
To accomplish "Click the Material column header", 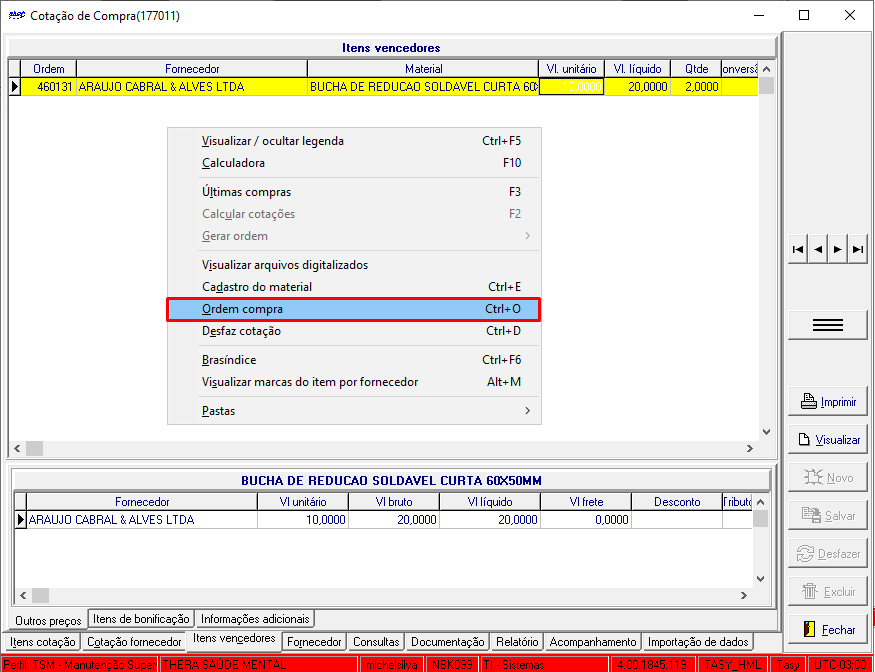I will 424,69.
